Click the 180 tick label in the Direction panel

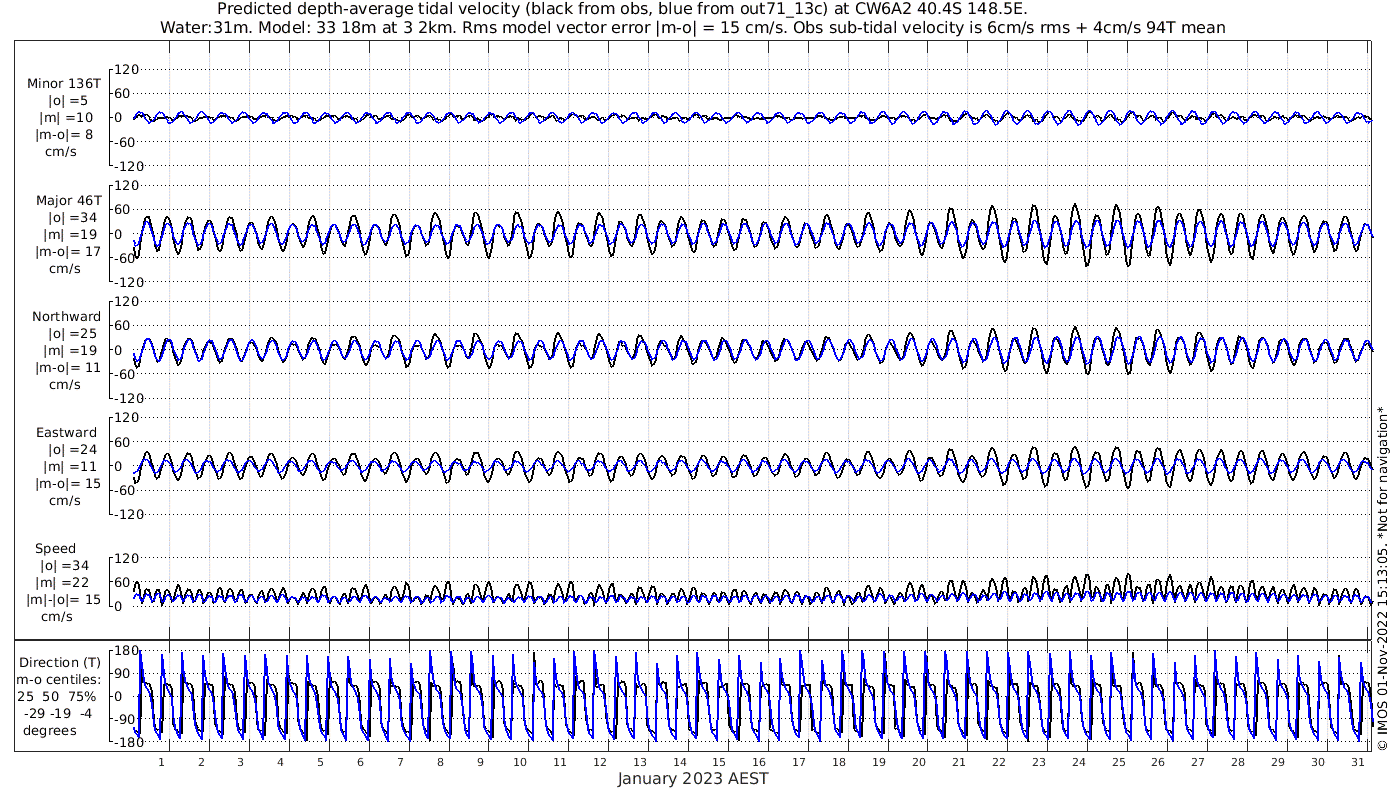127,651
